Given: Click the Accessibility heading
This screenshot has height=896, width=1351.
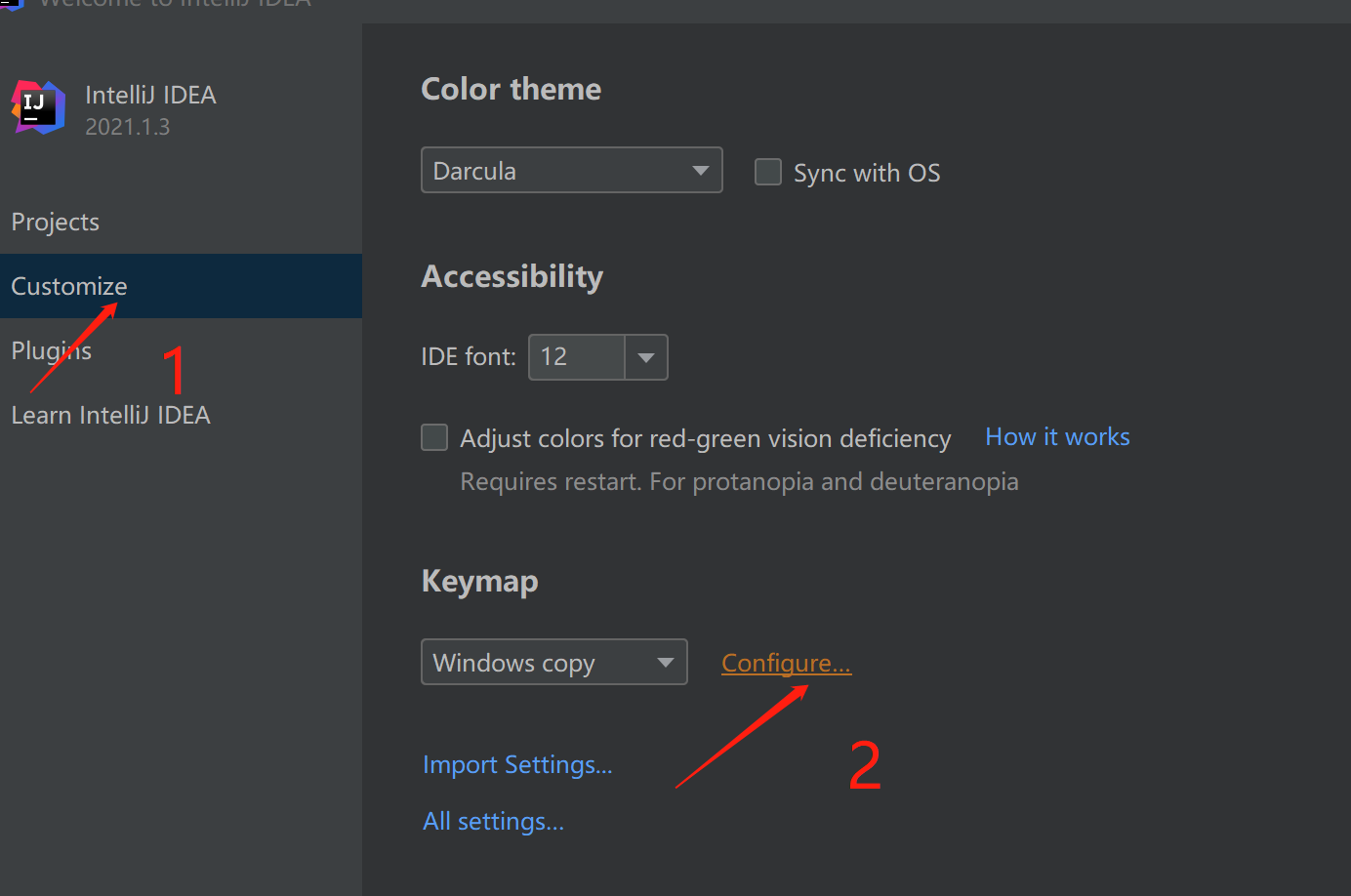Looking at the screenshot, I should click(x=512, y=277).
